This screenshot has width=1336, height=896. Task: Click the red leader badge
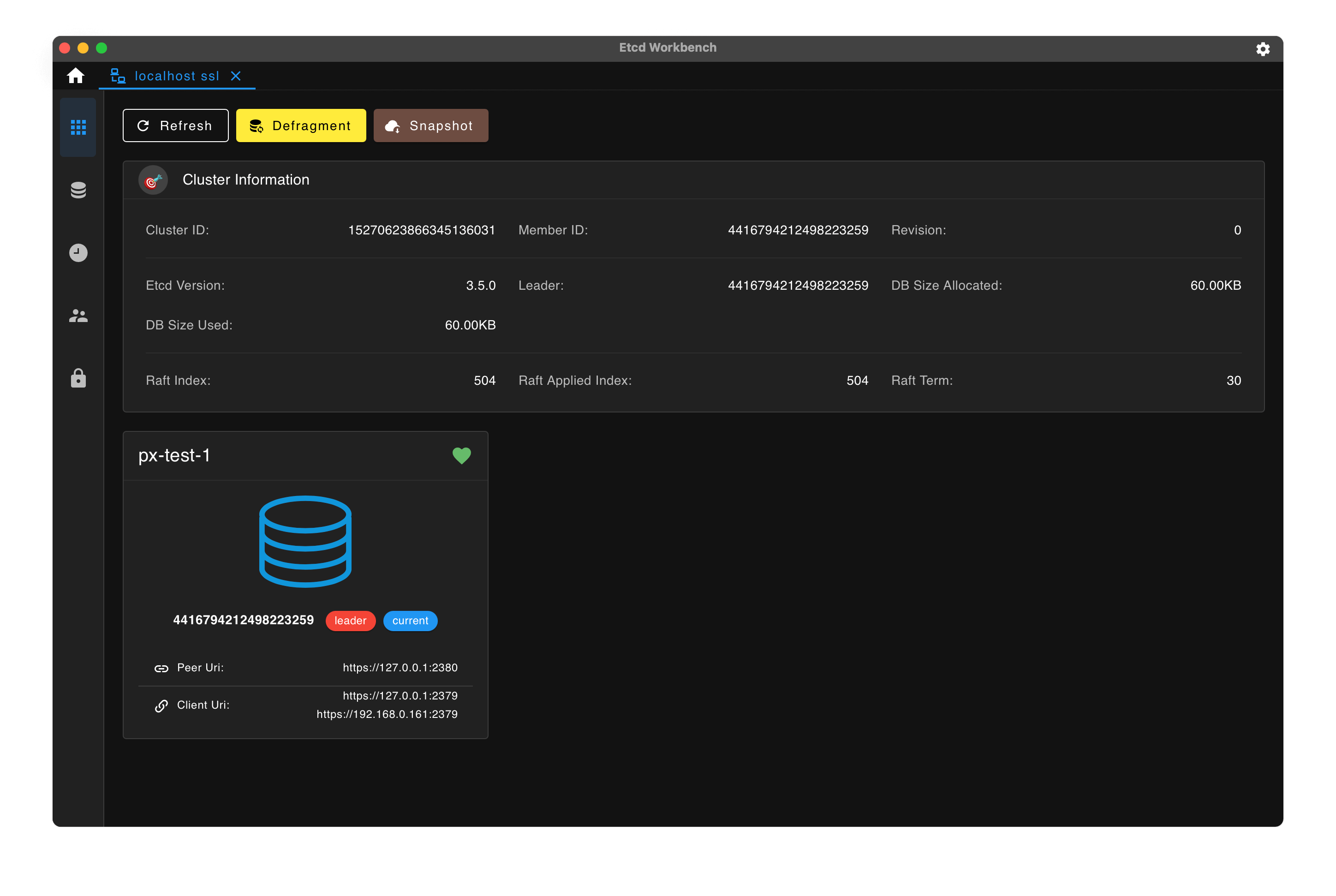pos(350,621)
